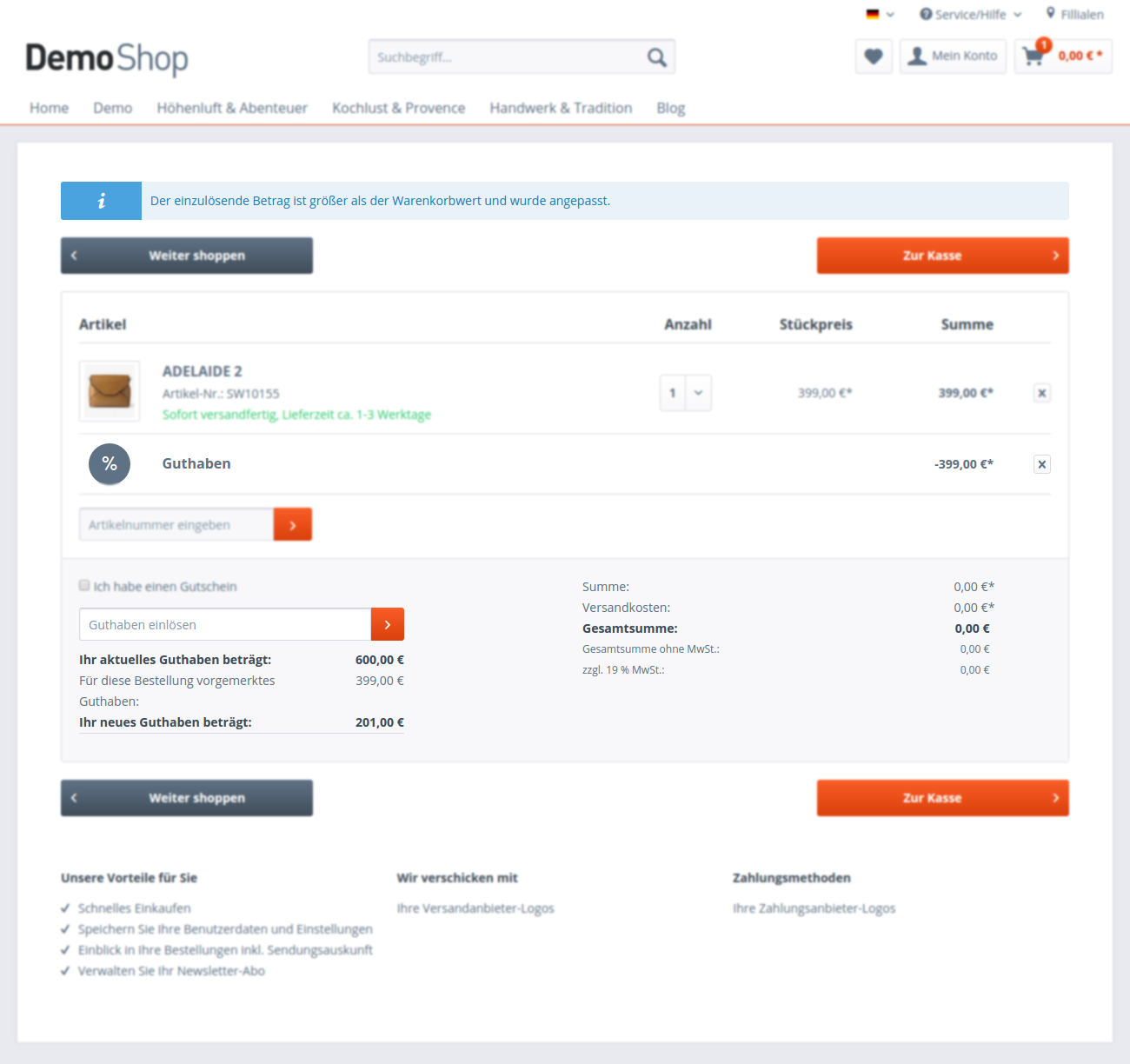Focus the 'Guthaben einlösen' input field
Screen dimensions: 1130x1064
click(225, 625)
